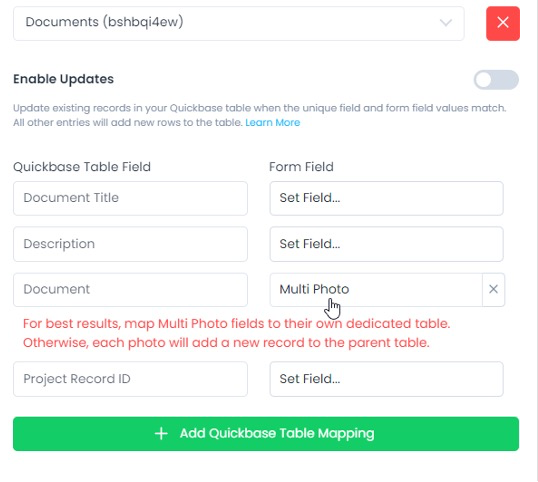
Task: Click the chevron arrow on the Documents table selector
Action: coord(446,23)
